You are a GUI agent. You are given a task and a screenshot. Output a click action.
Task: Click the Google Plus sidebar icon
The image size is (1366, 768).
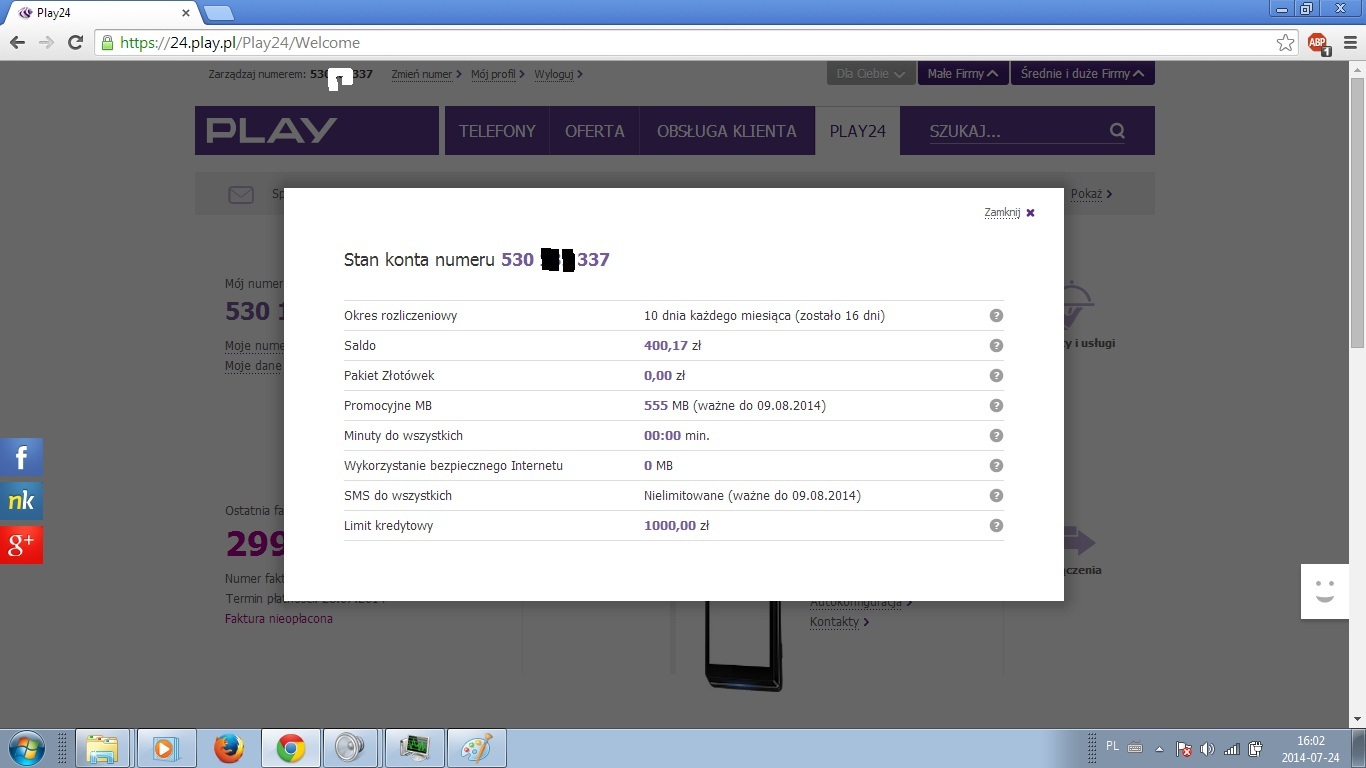click(21, 545)
